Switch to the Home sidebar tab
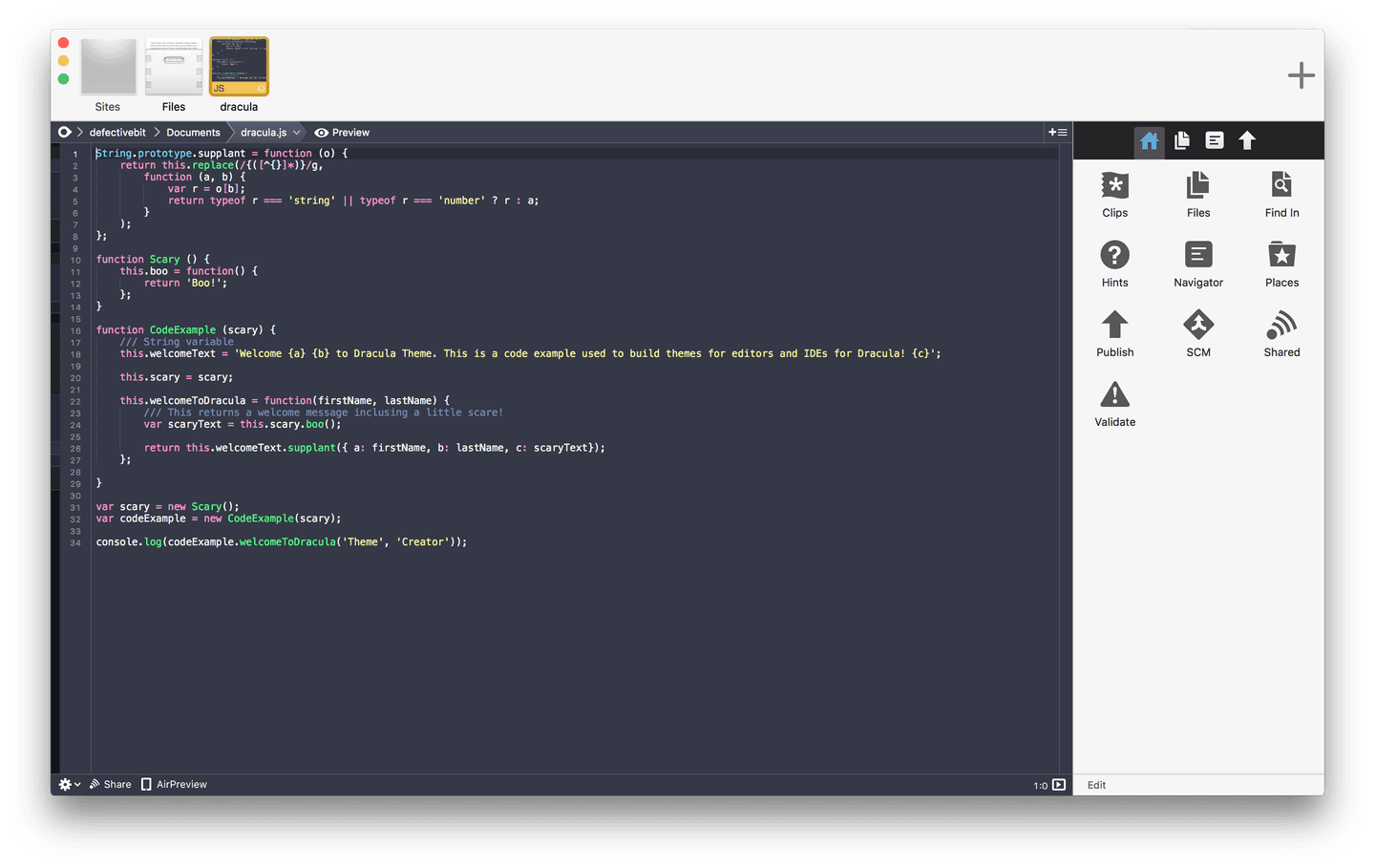This screenshot has width=1375, height=868. [x=1149, y=140]
